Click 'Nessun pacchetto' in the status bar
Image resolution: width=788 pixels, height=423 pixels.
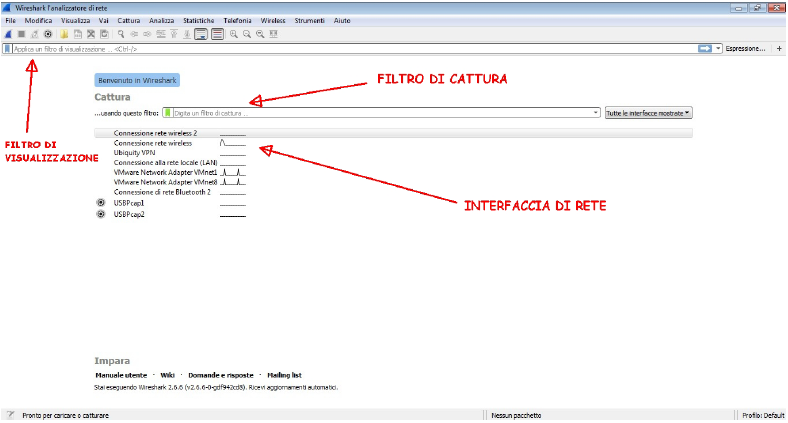(516, 415)
